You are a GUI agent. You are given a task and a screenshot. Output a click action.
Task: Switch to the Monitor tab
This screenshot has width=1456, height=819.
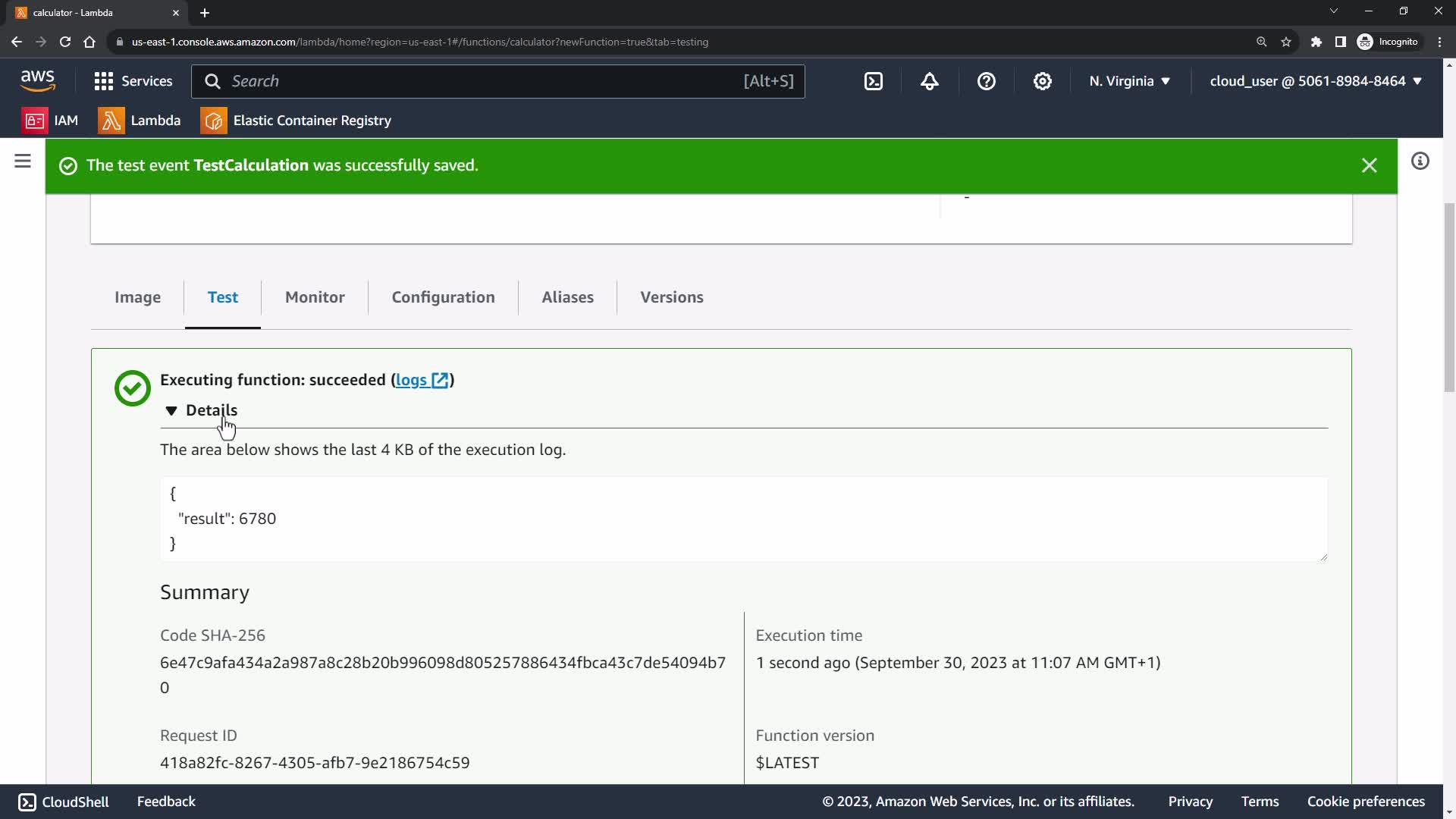pyautogui.click(x=315, y=297)
